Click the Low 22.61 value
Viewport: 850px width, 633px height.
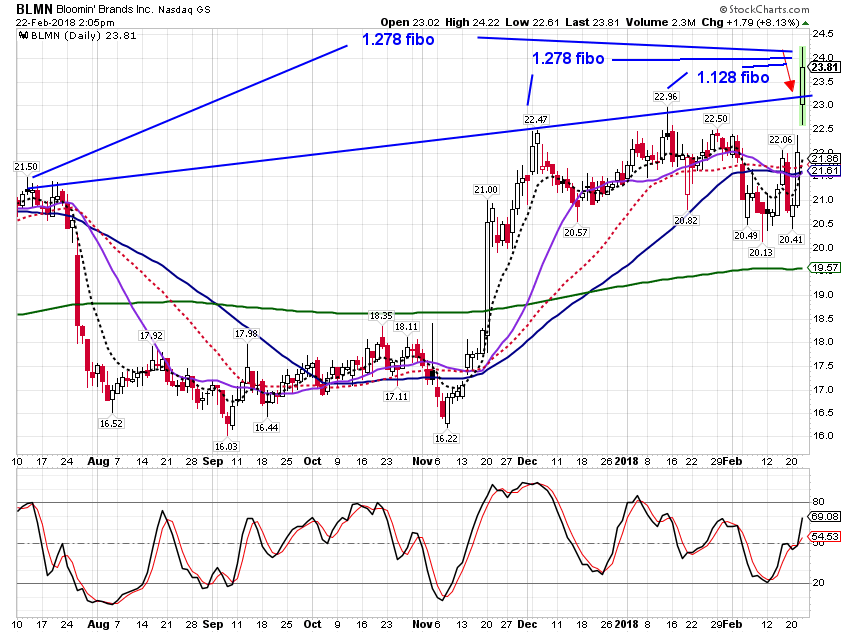pos(532,22)
